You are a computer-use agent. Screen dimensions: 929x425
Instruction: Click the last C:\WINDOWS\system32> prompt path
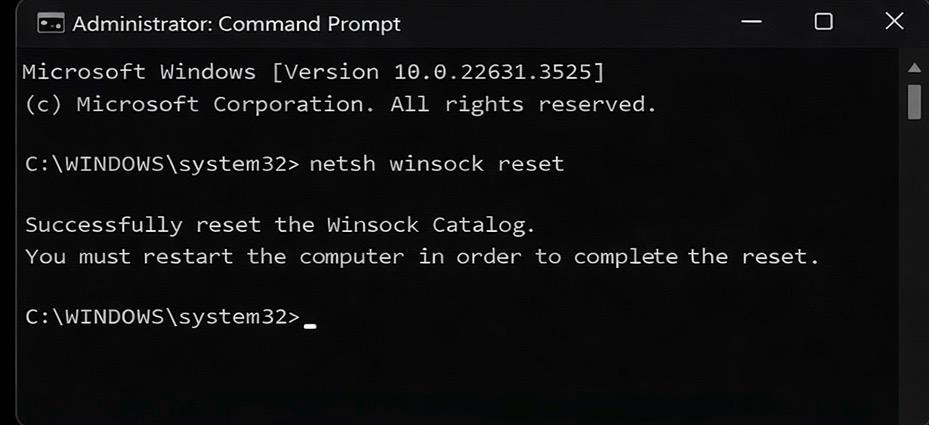tap(161, 316)
